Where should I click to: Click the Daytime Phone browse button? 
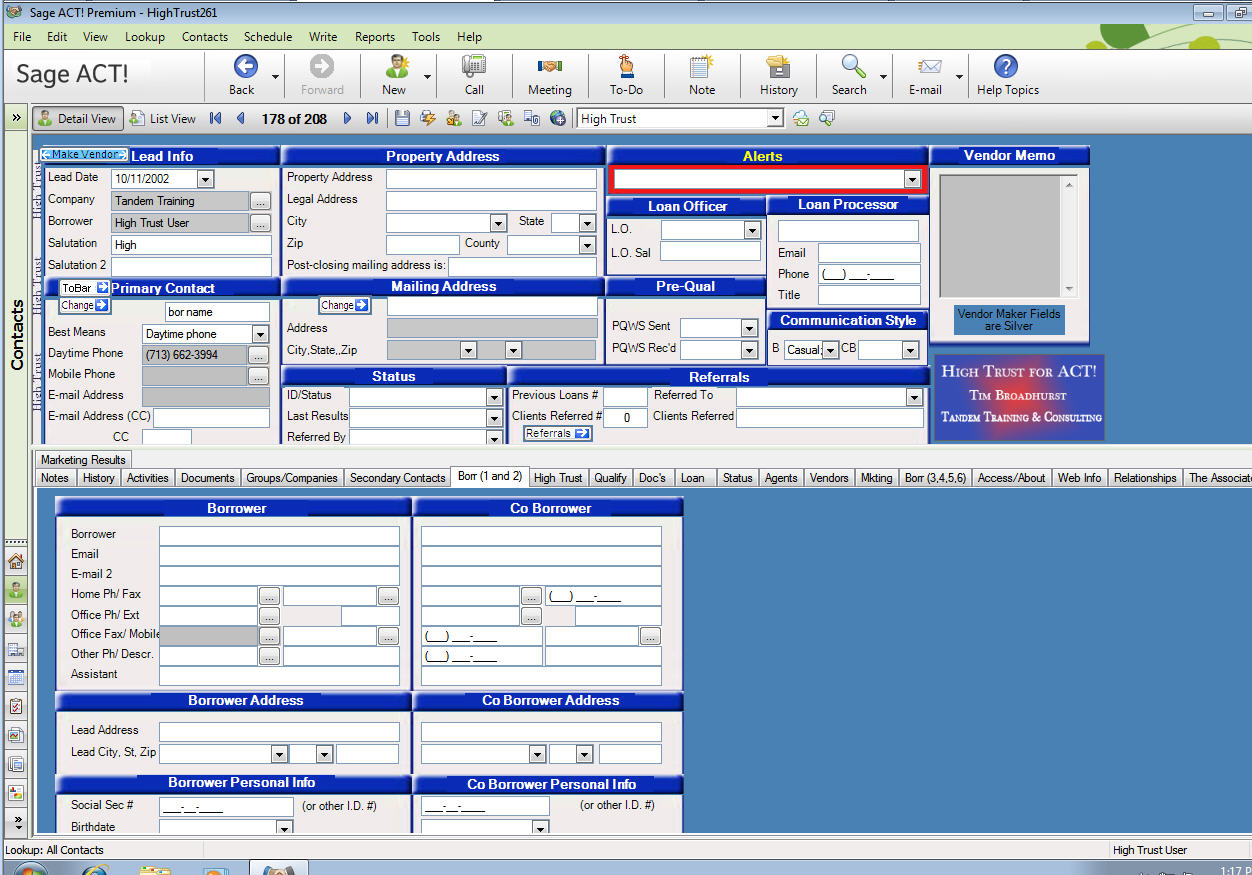pos(260,355)
